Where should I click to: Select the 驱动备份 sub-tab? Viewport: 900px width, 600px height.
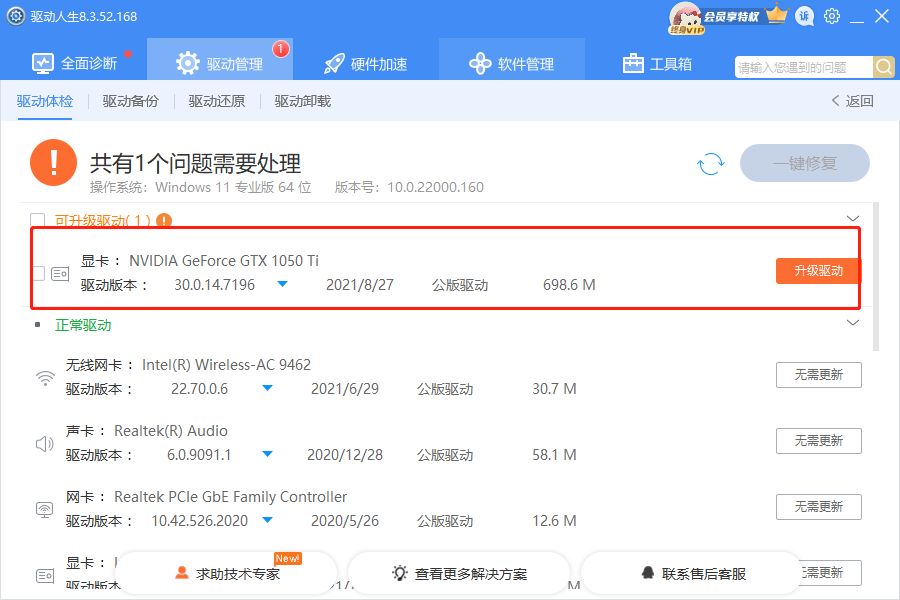click(x=130, y=101)
